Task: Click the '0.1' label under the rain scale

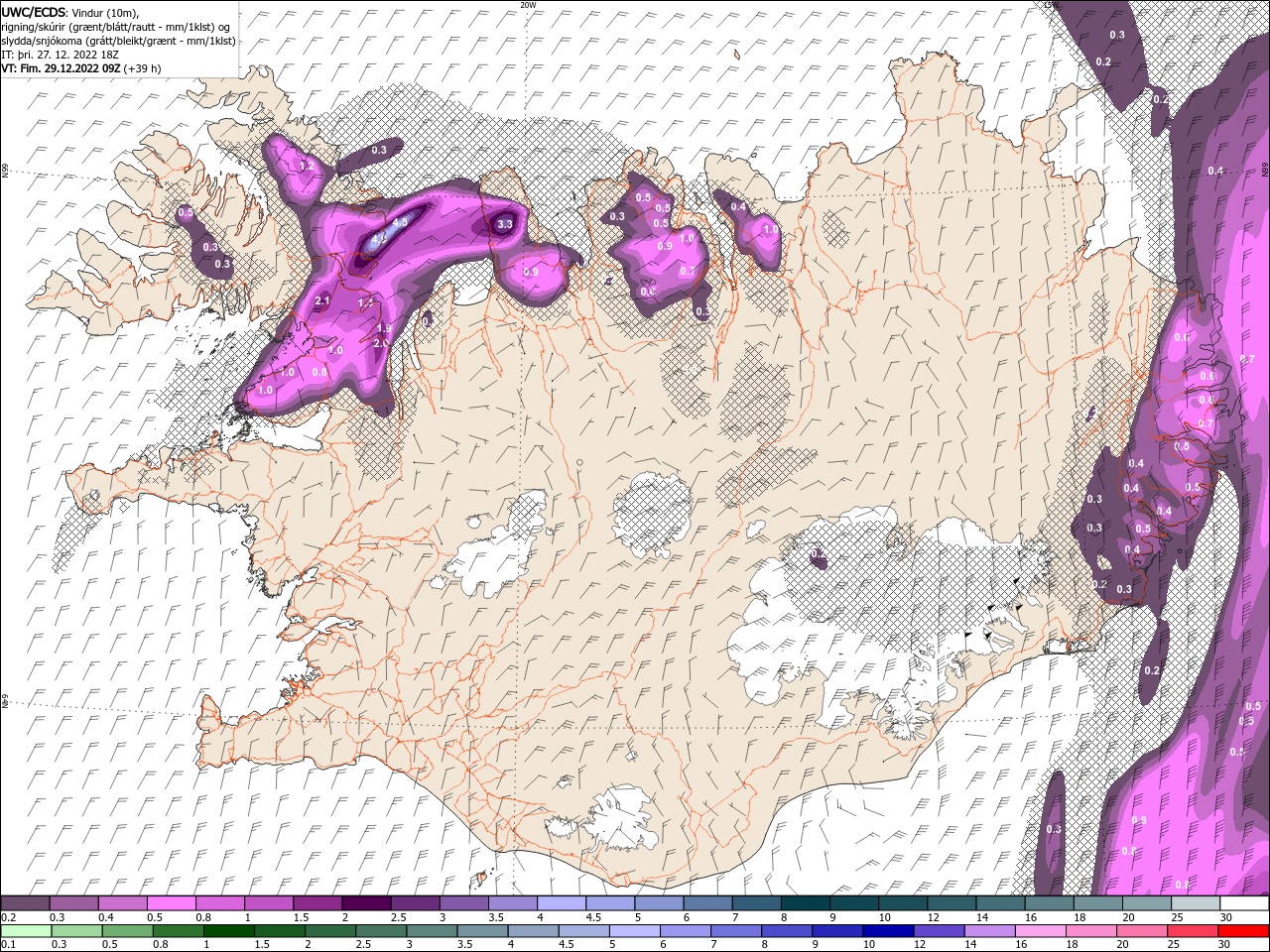Action: coord(7,945)
